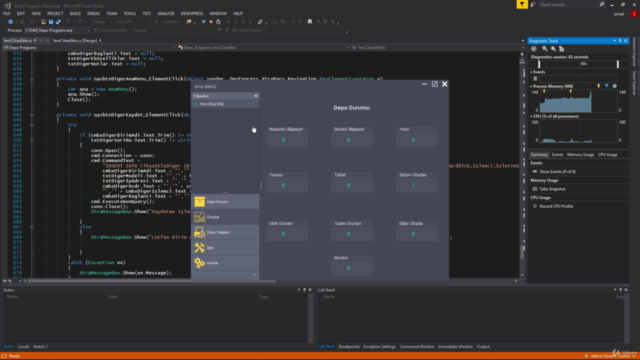The height and width of the screenshot is (360, 640).
Task: Open the nav bar overflow chevron in Ana Menü
Action: tap(254, 275)
